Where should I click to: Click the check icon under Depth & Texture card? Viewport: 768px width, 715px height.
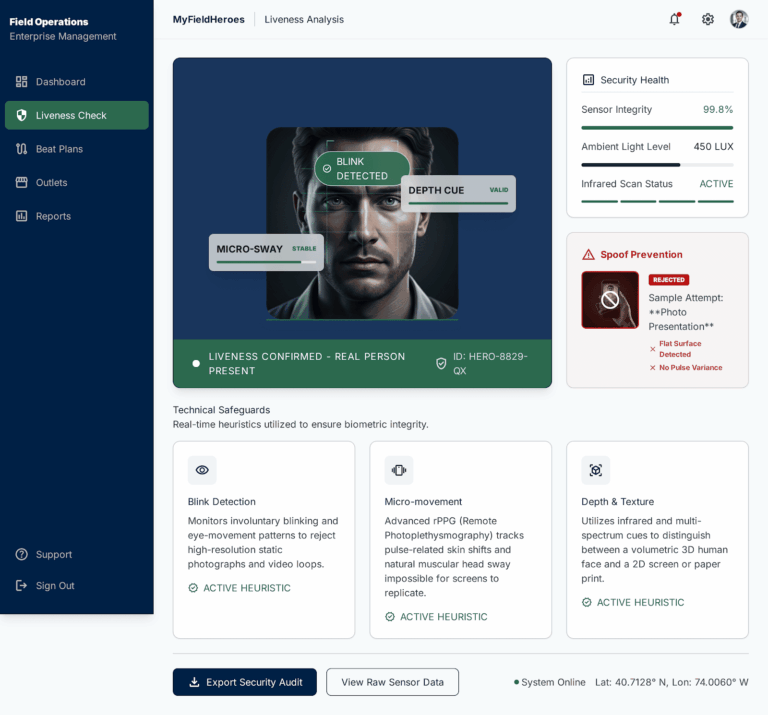tap(586, 602)
